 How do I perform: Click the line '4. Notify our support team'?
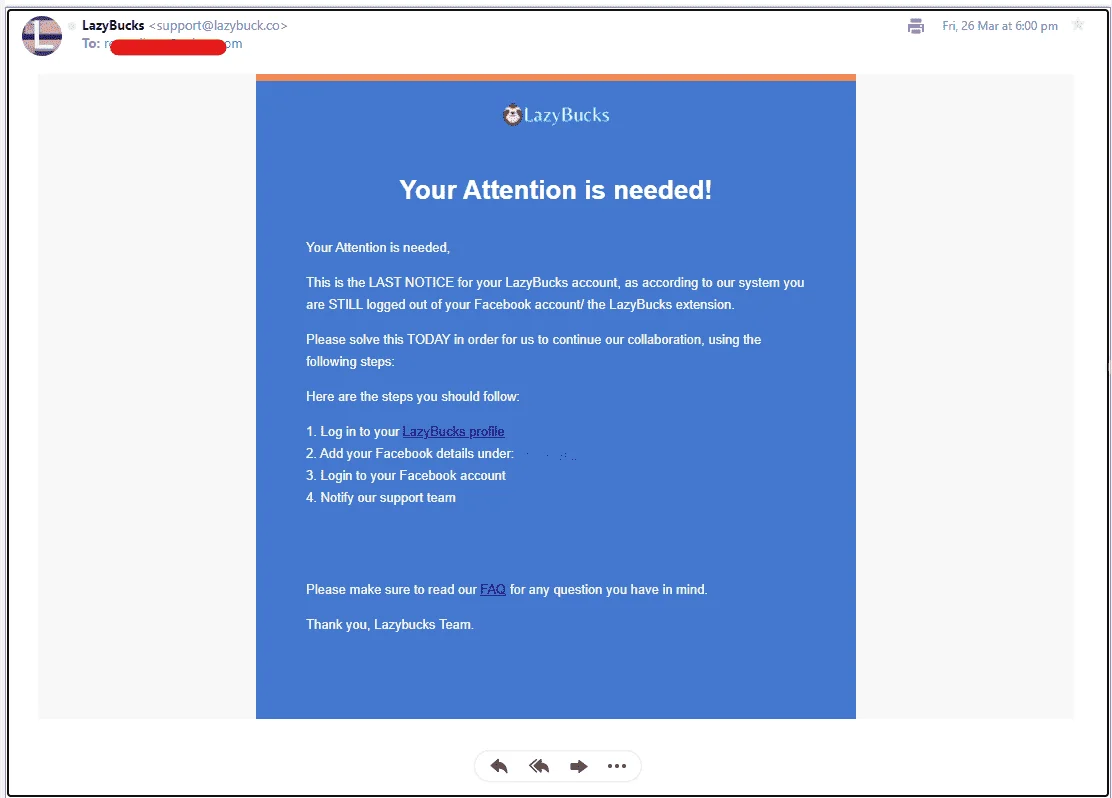click(381, 498)
